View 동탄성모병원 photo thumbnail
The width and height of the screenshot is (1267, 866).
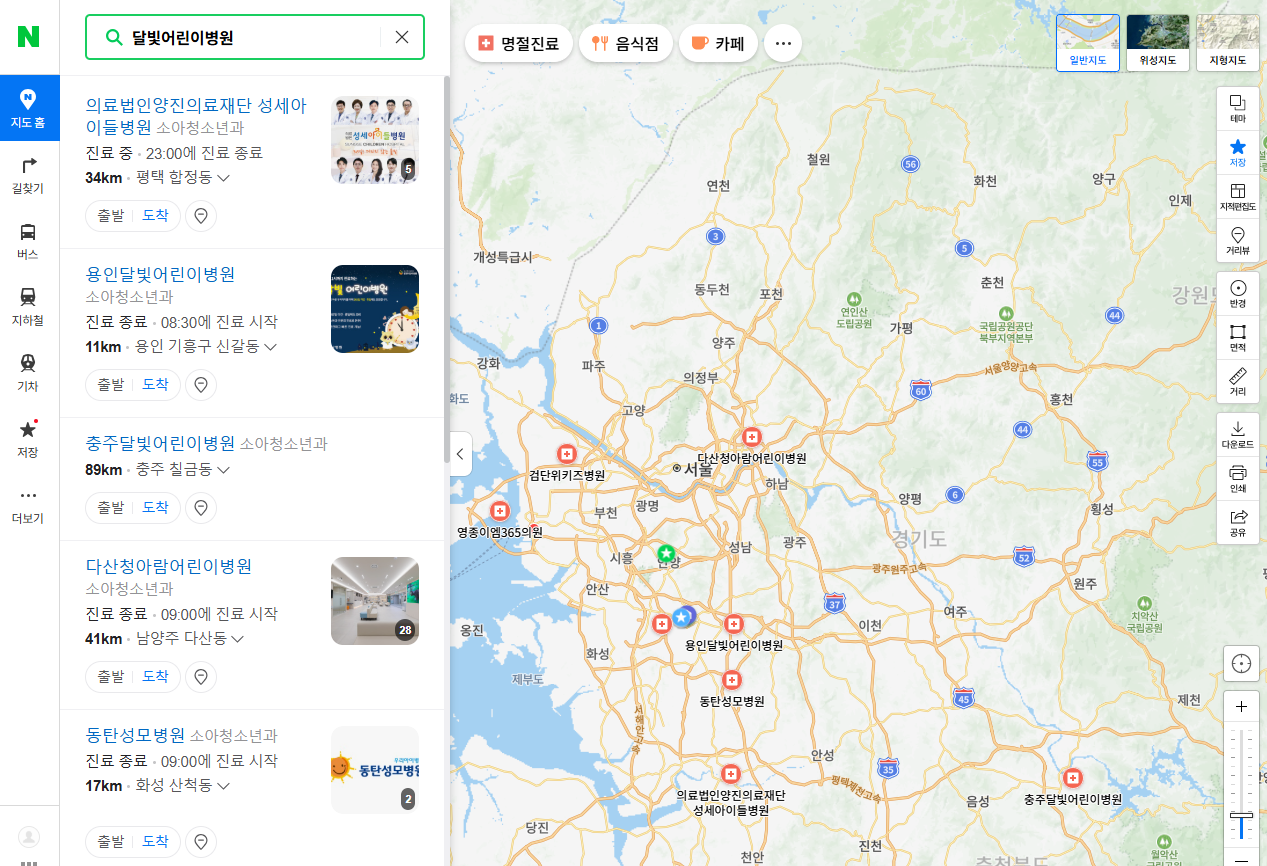(375, 770)
